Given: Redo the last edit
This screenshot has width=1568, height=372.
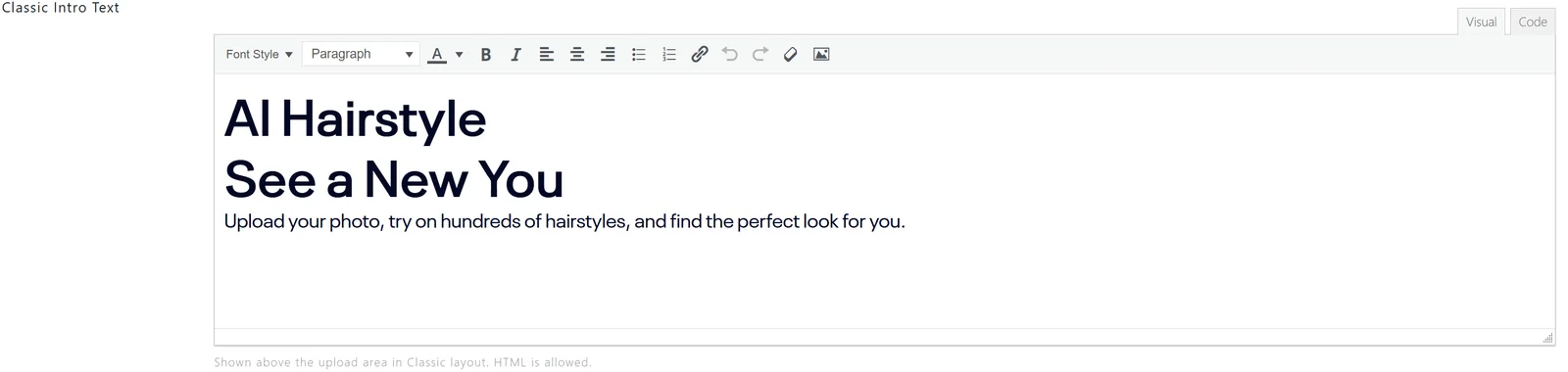Looking at the screenshot, I should (760, 54).
